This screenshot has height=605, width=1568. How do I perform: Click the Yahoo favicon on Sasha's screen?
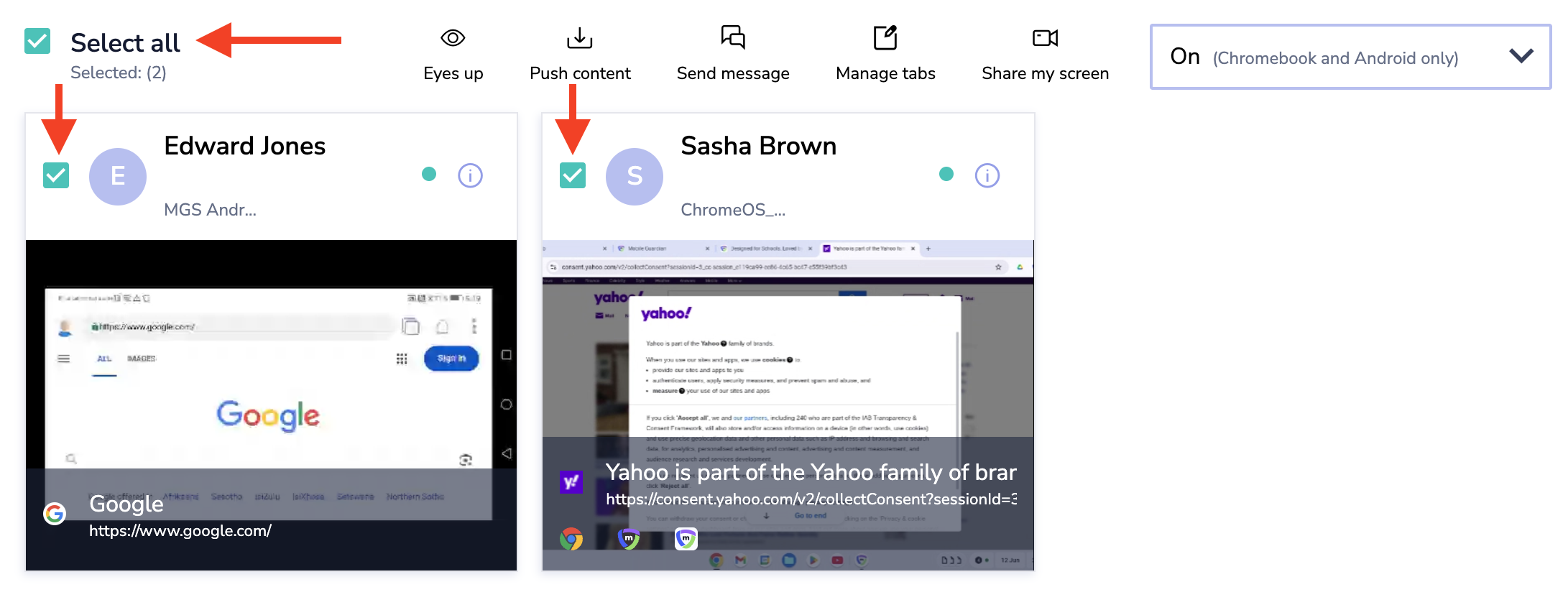pos(571,481)
